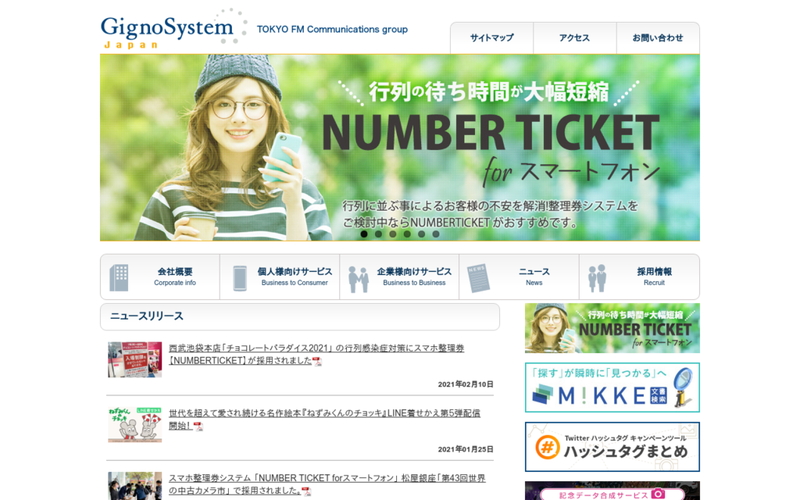
Task: Open the ニュース News menu
Action: [519, 277]
